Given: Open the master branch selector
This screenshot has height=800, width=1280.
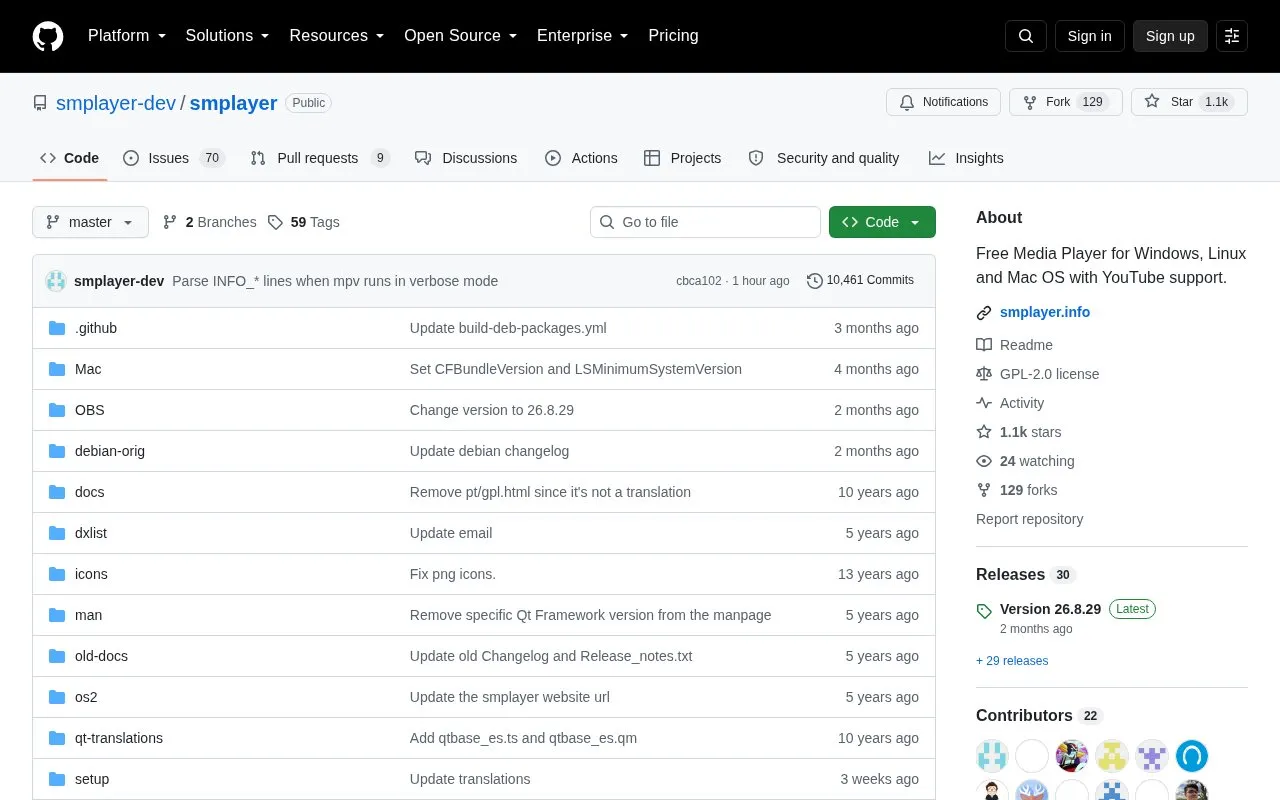Looking at the screenshot, I should (90, 222).
